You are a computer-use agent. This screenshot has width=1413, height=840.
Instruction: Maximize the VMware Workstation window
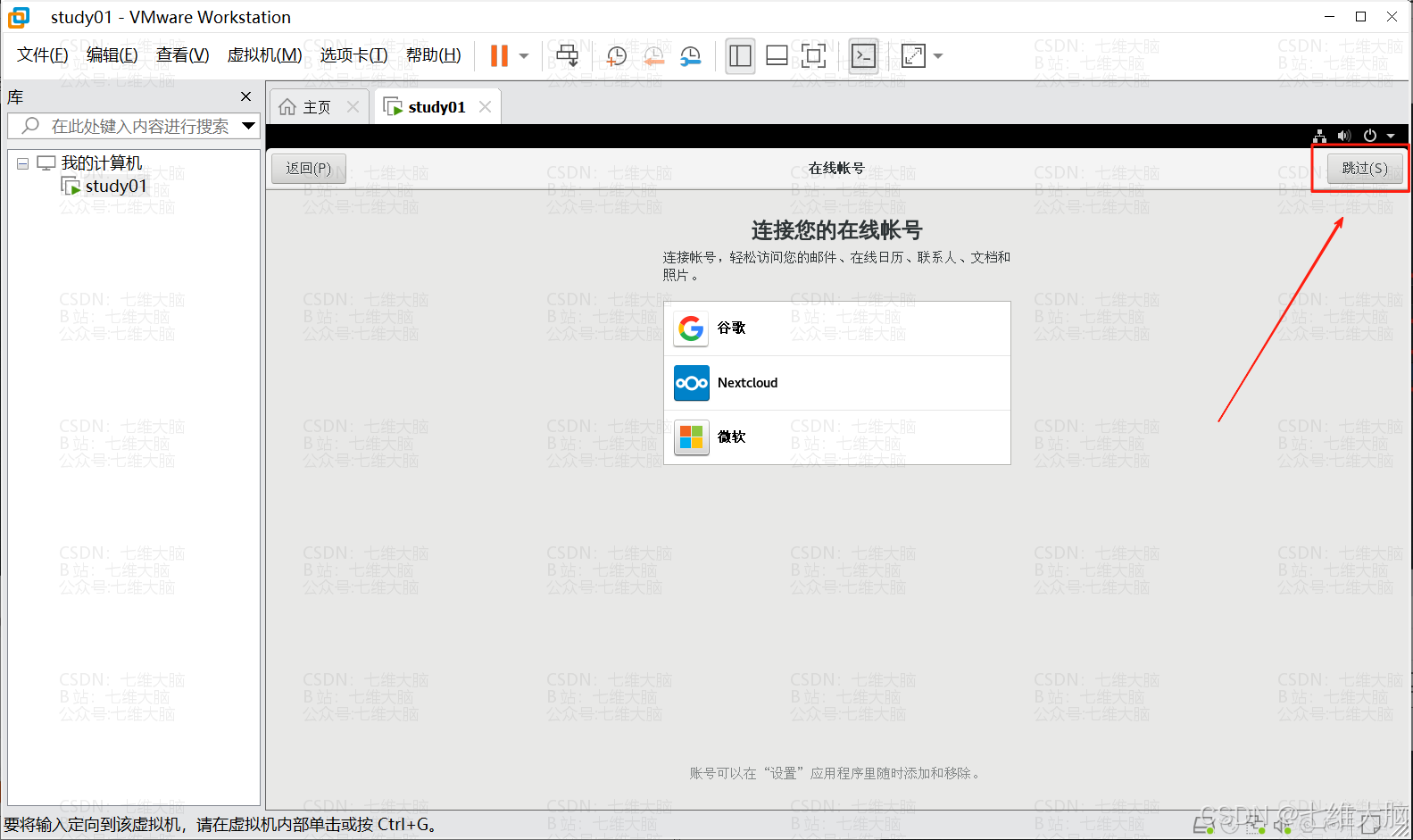click(x=1360, y=17)
